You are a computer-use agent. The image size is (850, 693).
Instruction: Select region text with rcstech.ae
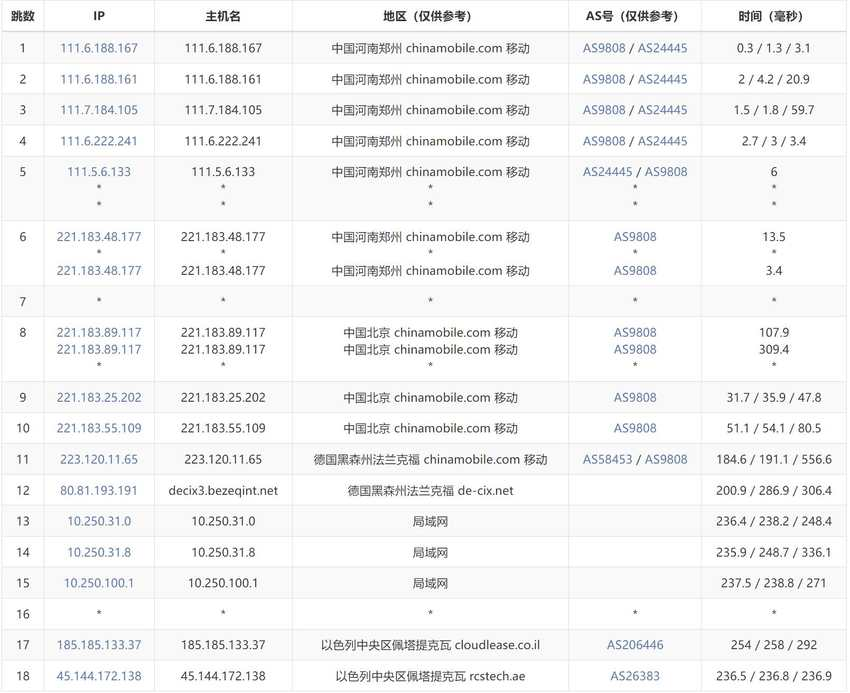click(430, 676)
